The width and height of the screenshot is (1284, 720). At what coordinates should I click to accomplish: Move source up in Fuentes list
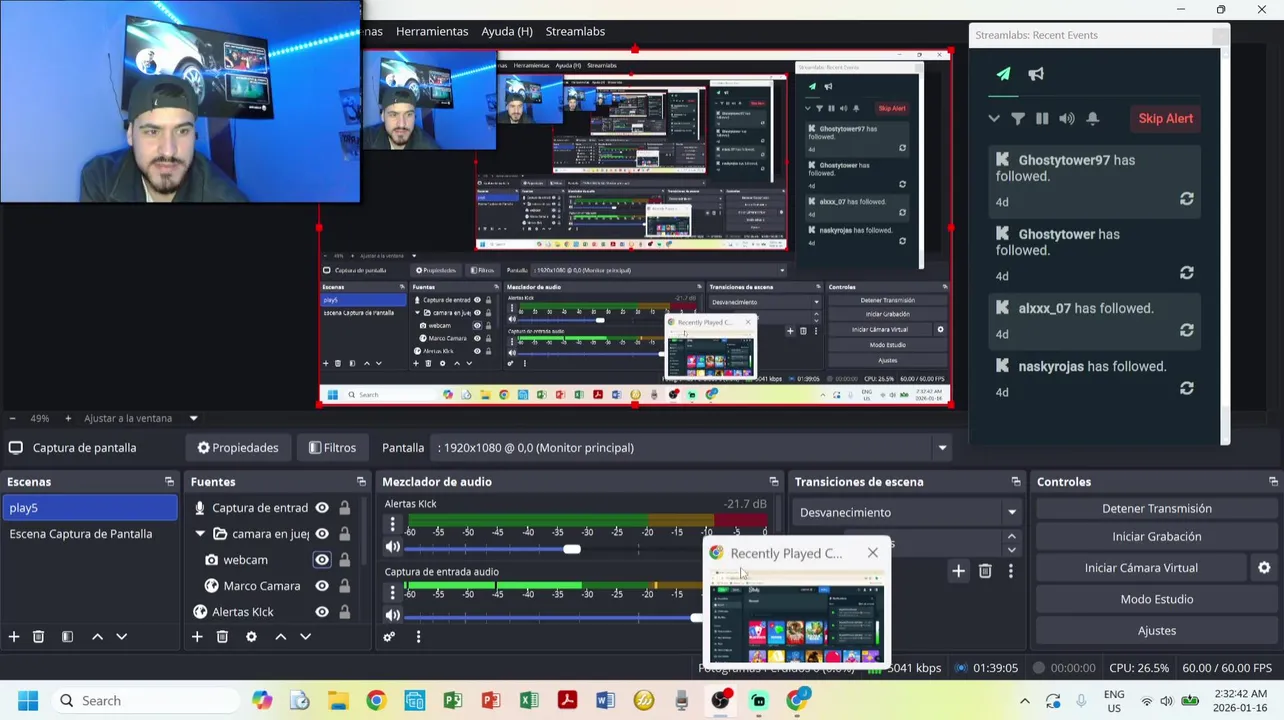coord(280,636)
